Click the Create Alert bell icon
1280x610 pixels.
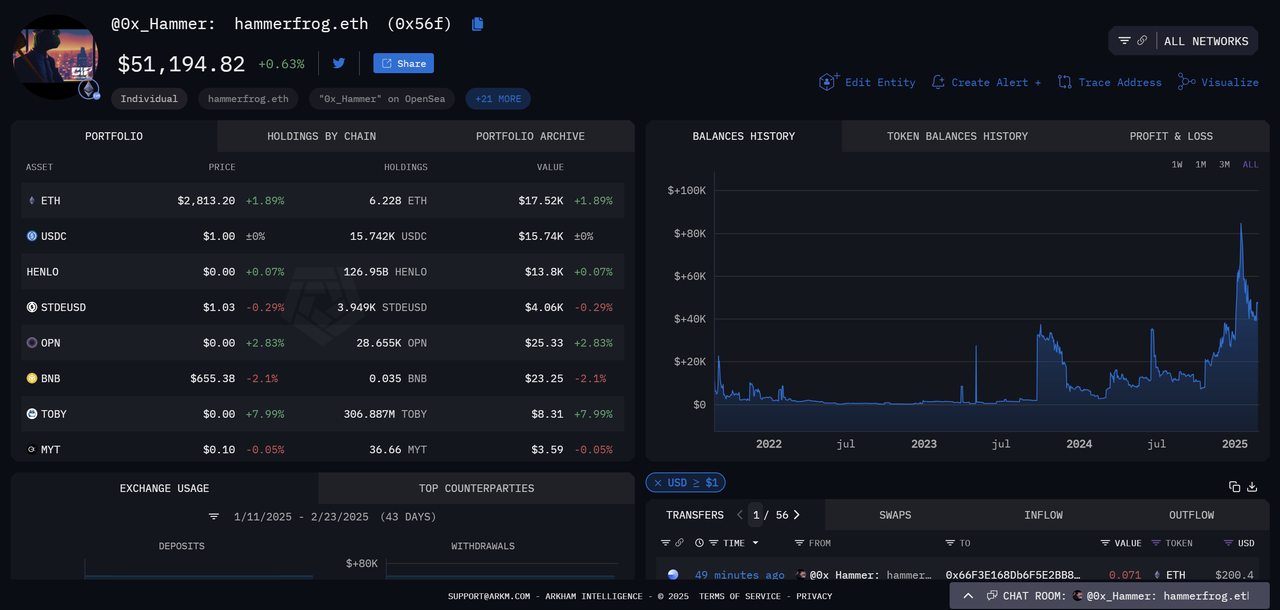937,82
